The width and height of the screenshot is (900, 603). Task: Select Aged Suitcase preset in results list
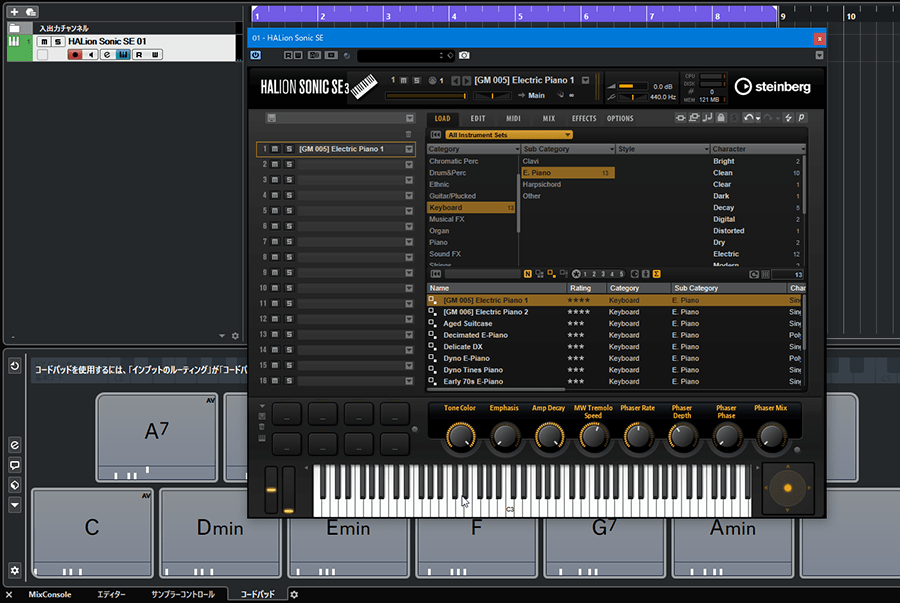click(x=467, y=324)
